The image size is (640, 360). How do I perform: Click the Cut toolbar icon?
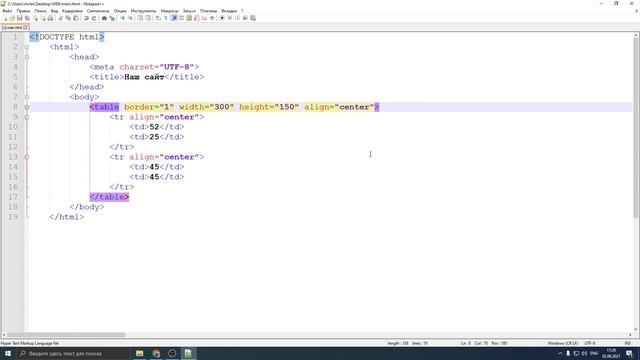(60, 18)
